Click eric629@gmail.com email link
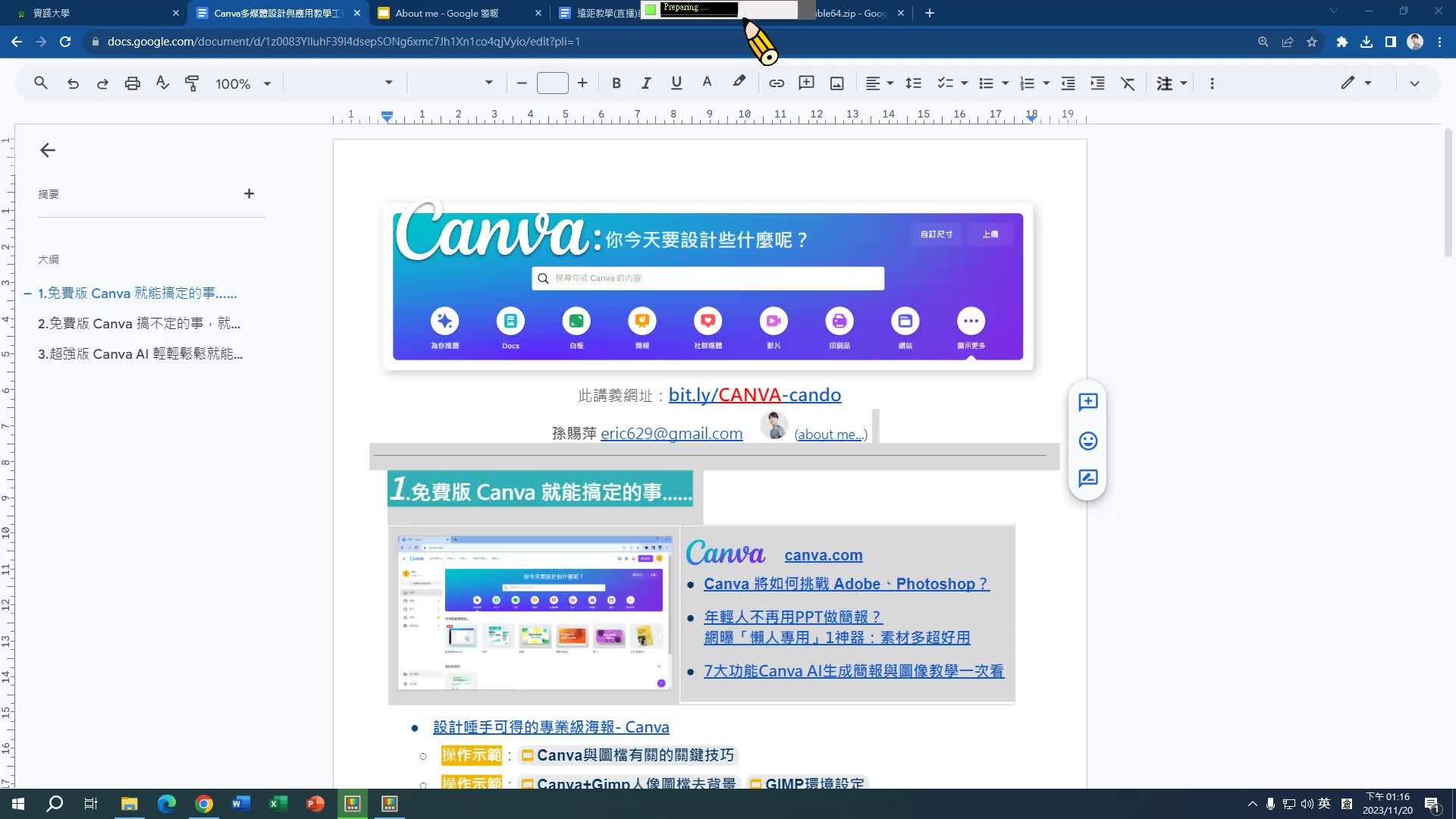 click(671, 434)
